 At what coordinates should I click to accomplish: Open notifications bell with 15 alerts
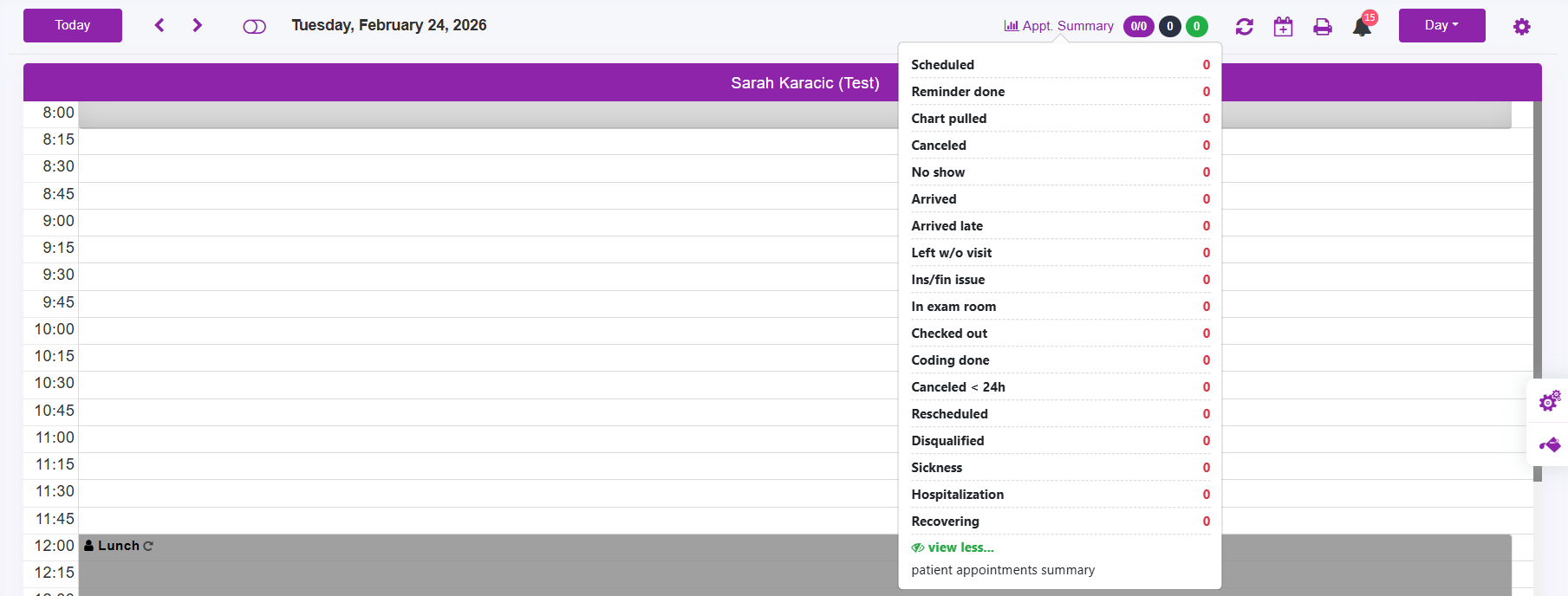click(1363, 25)
